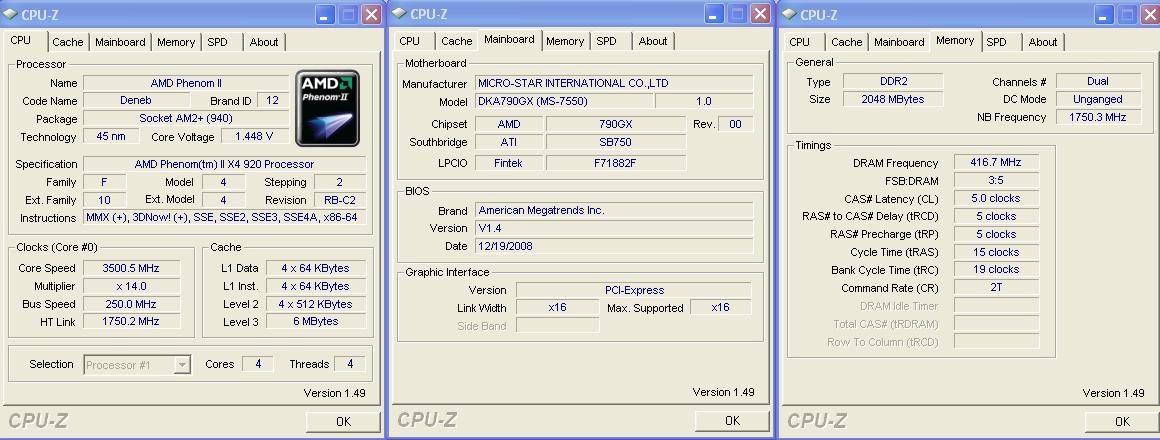Click CPU-Z app icon in left window title bar
The image size is (1160, 440).
point(11,14)
